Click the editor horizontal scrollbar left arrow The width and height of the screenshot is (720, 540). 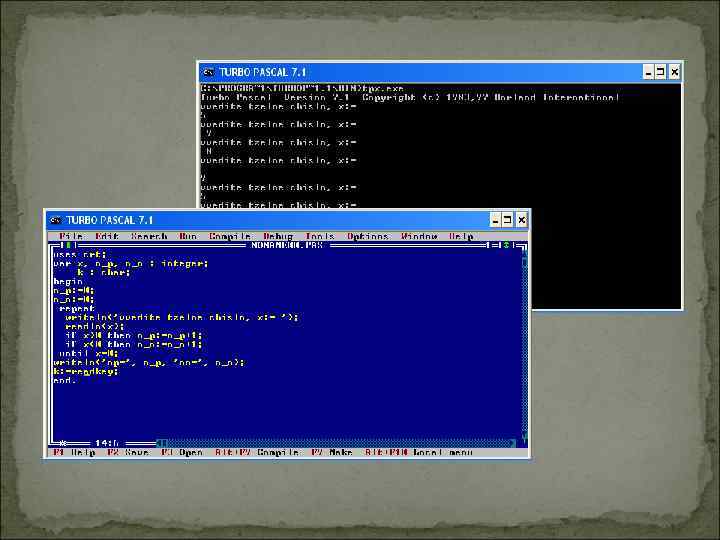pos(161,443)
